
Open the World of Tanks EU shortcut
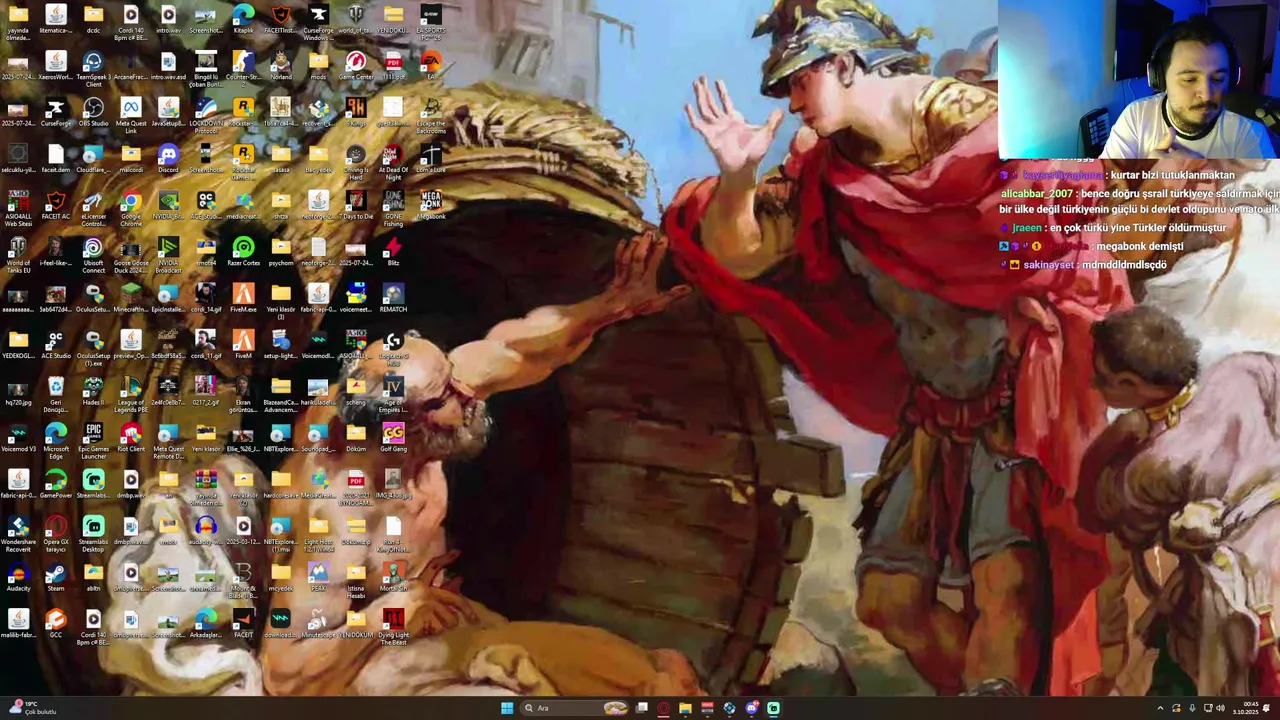click(18, 256)
